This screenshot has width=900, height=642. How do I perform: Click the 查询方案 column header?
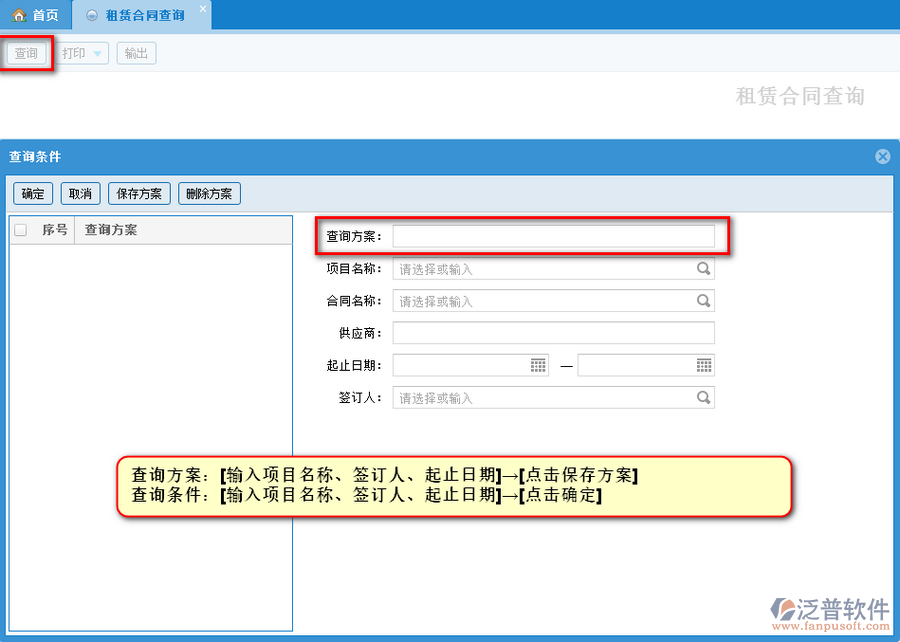click(183, 230)
